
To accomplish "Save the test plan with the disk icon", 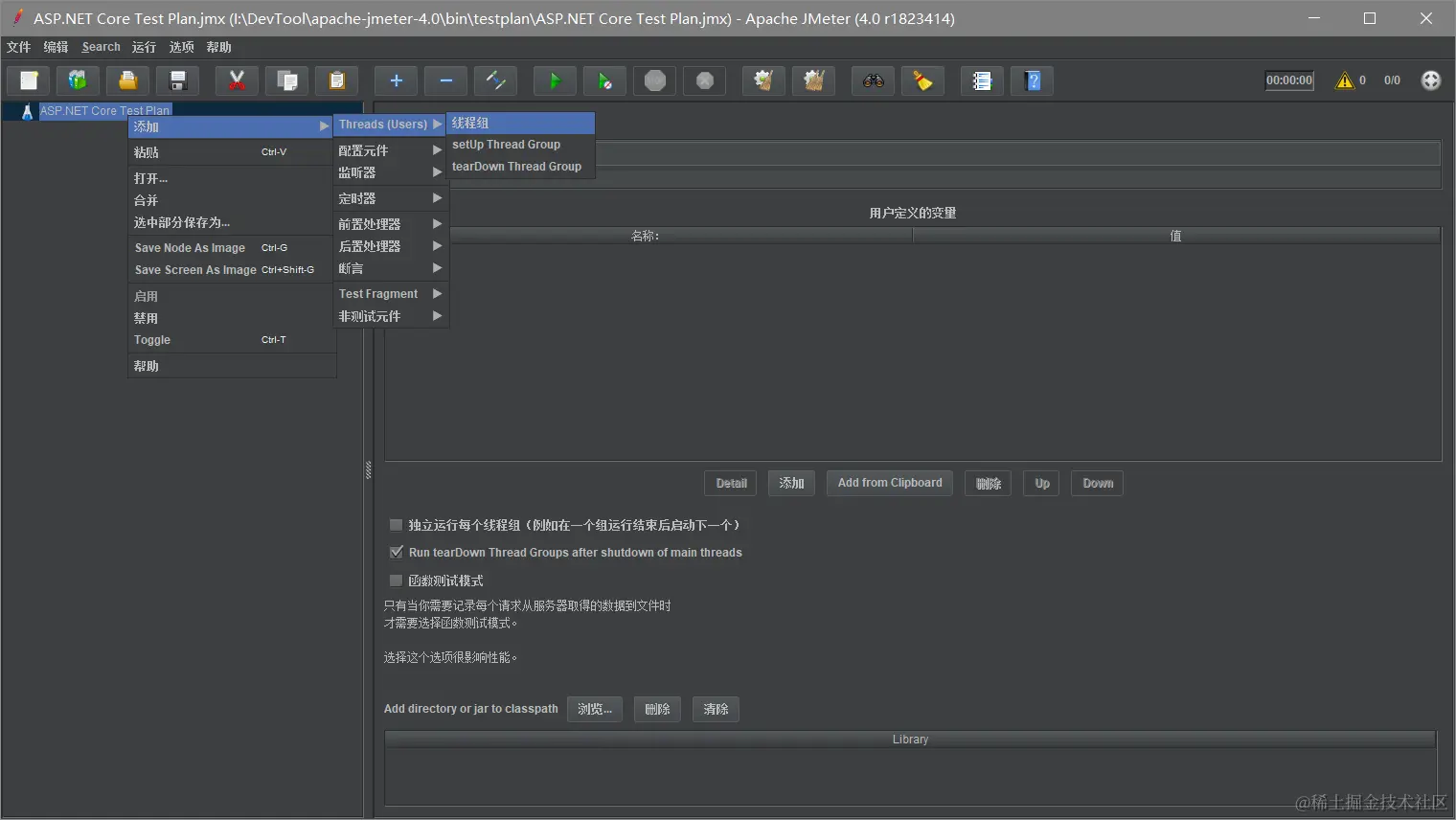I will [177, 81].
